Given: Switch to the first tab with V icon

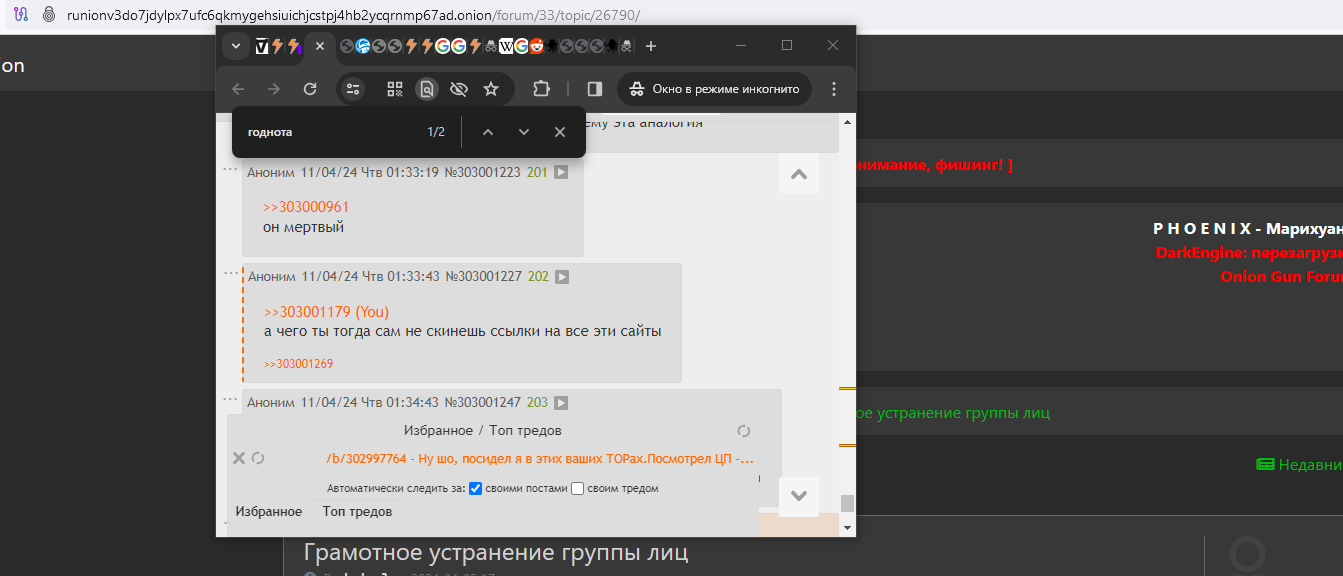Looking at the screenshot, I should click(x=262, y=46).
